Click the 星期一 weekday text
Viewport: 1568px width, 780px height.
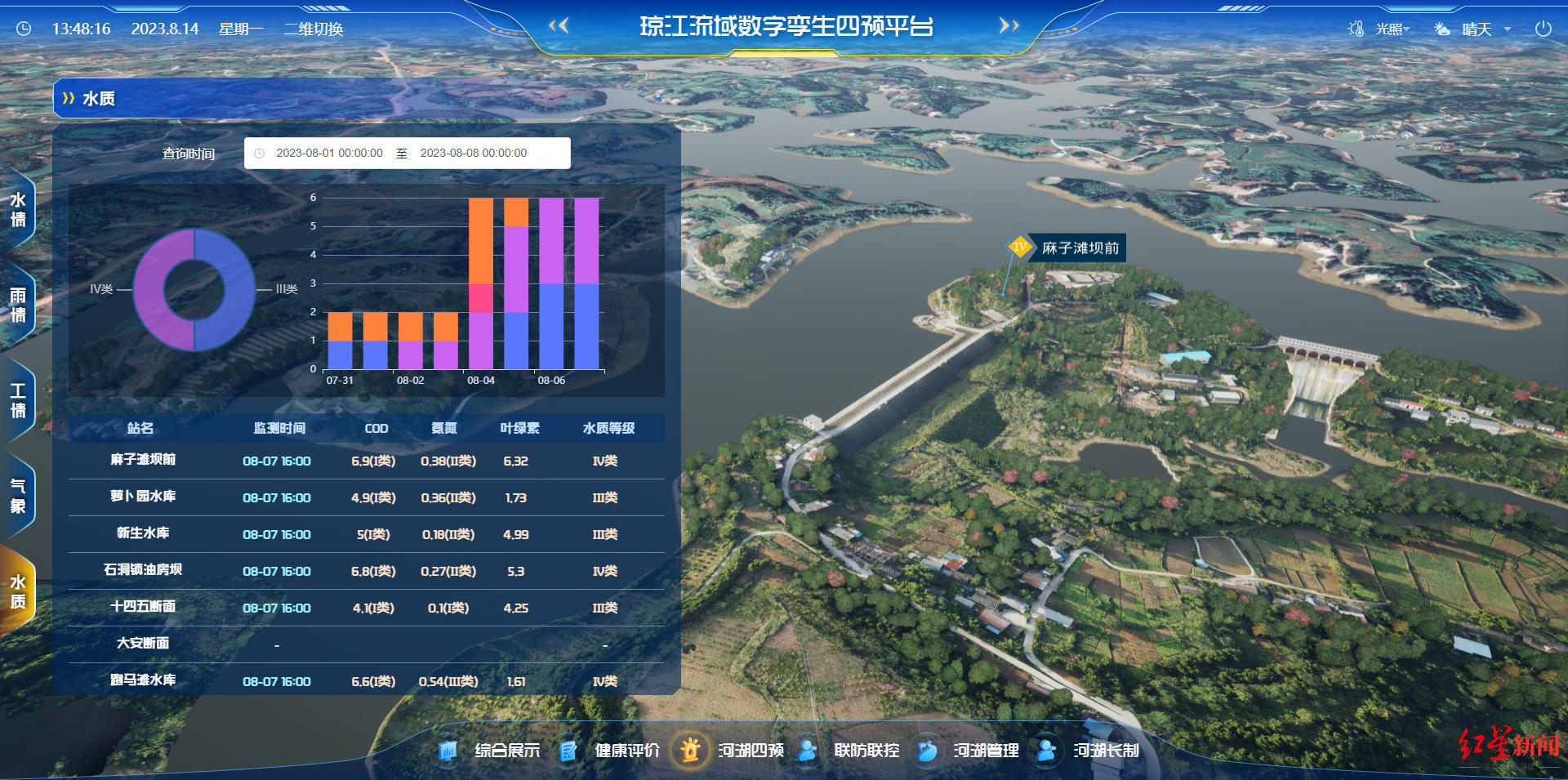pos(241,29)
